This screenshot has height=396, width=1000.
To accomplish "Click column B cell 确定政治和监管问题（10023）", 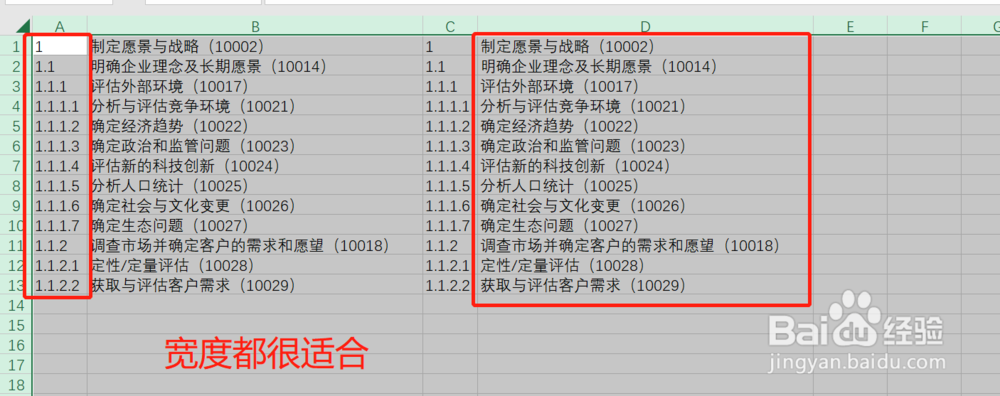I will pyautogui.click(x=255, y=146).
